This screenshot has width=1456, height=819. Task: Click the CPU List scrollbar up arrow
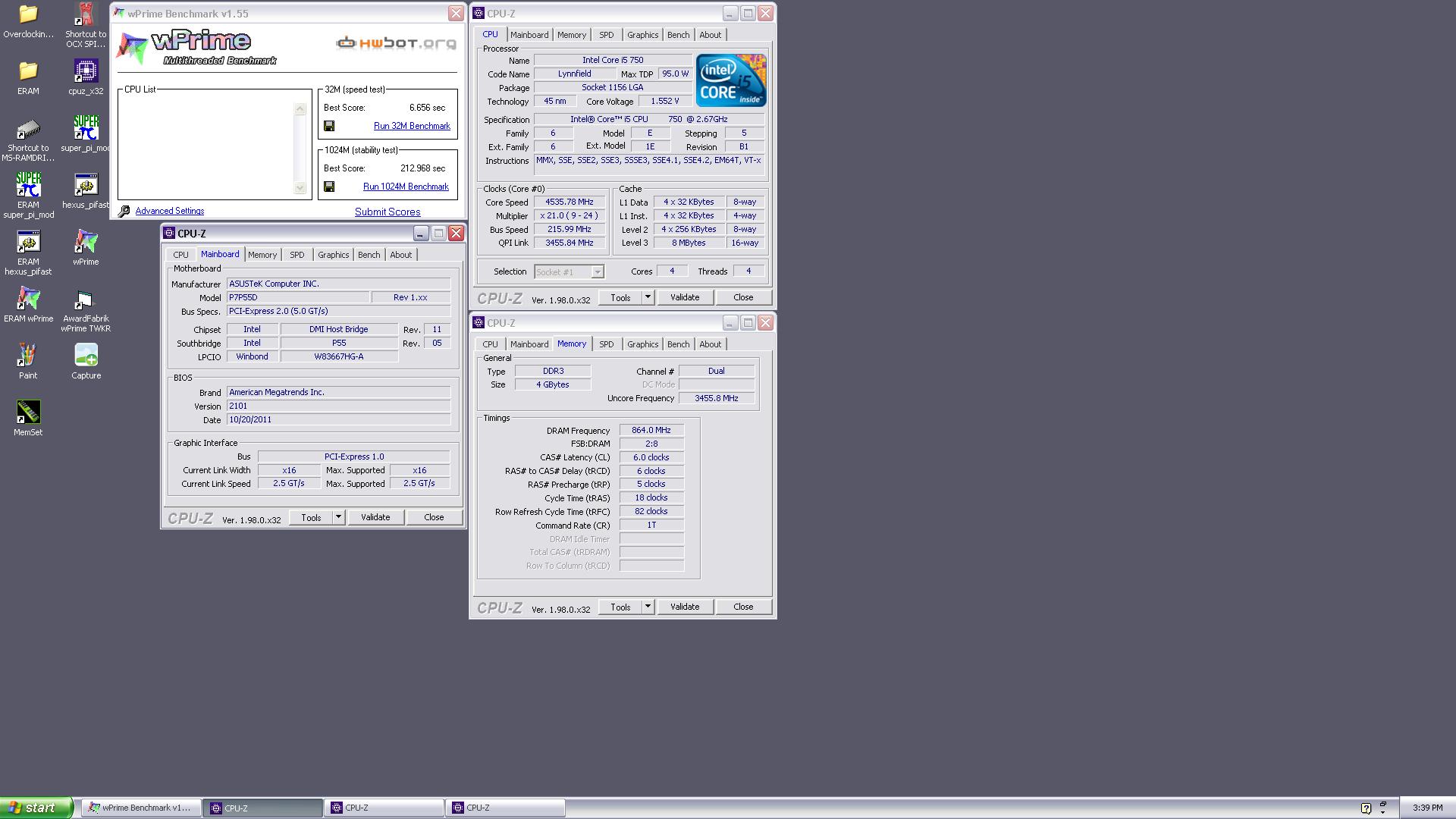coord(300,109)
